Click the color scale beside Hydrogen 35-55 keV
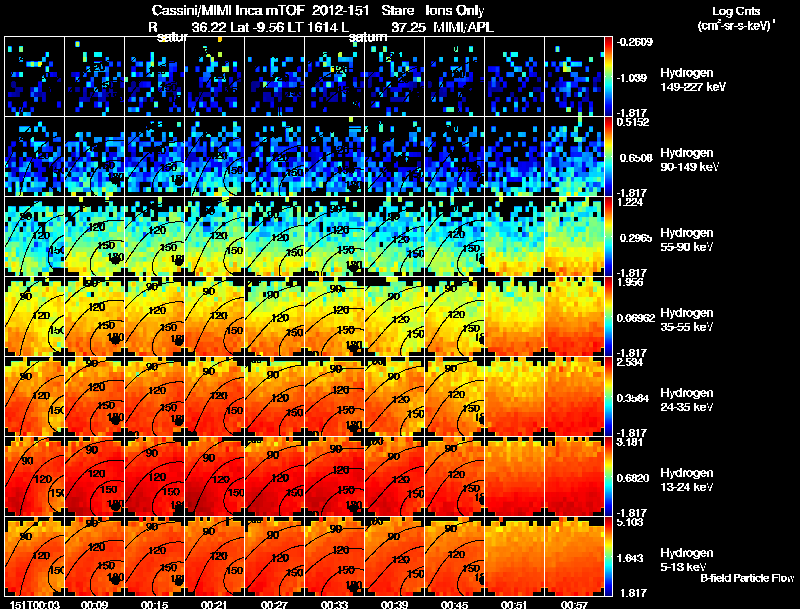800x609 pixels. tap(608, 316)
